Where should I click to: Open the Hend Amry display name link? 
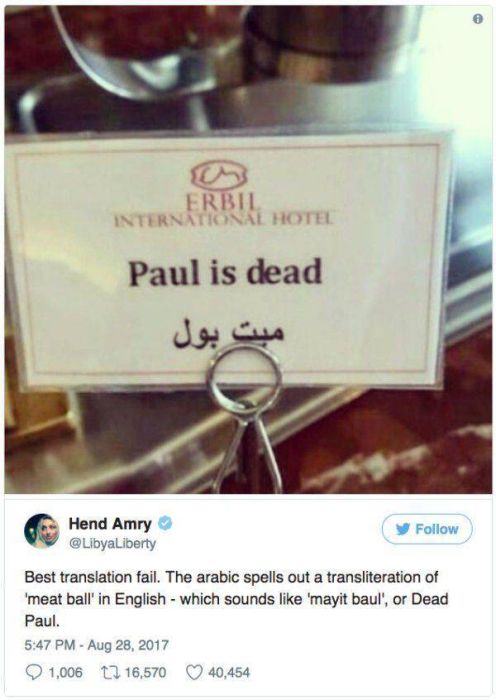110,523
